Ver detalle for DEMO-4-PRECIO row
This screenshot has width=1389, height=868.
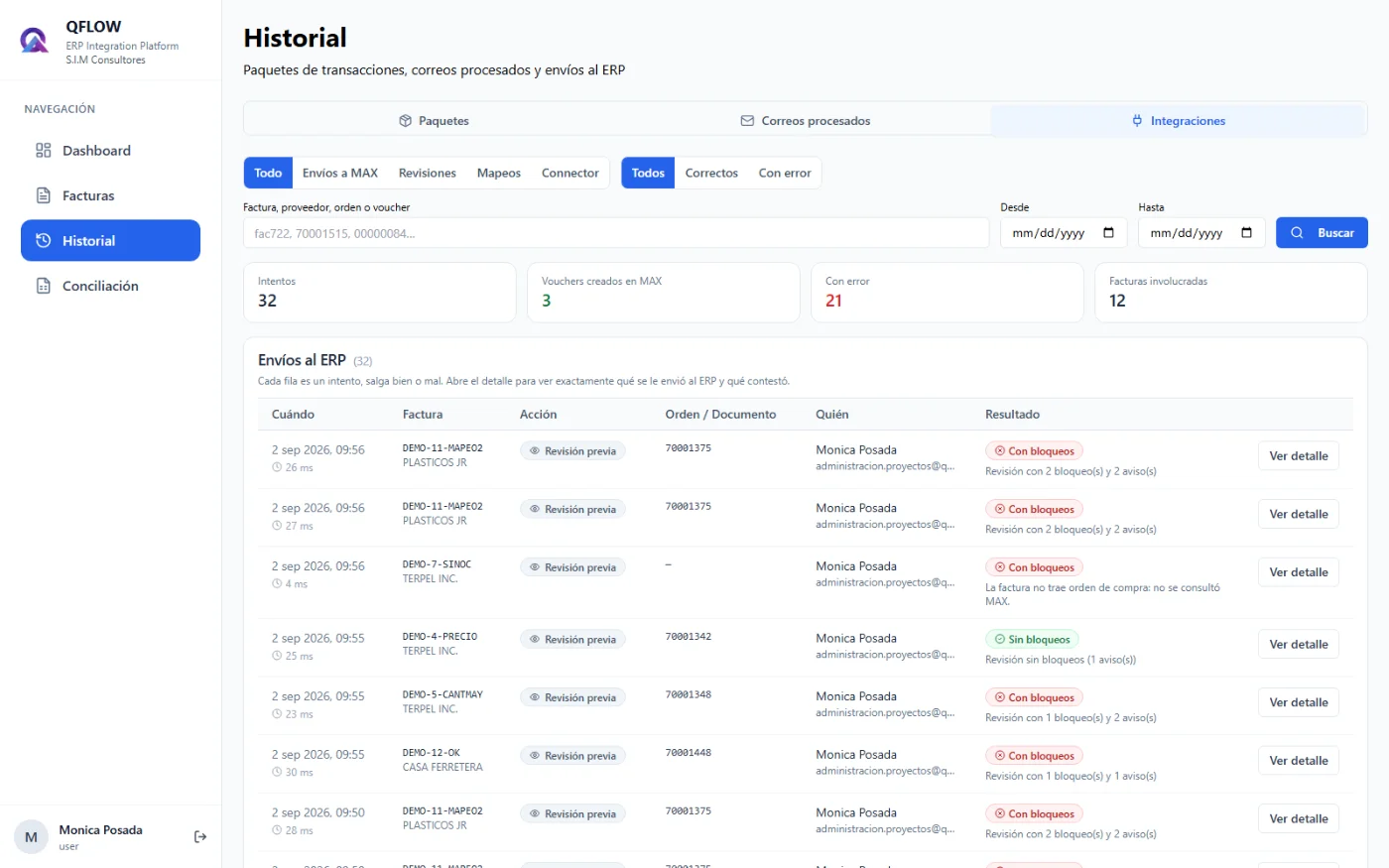click(1299, 645)
